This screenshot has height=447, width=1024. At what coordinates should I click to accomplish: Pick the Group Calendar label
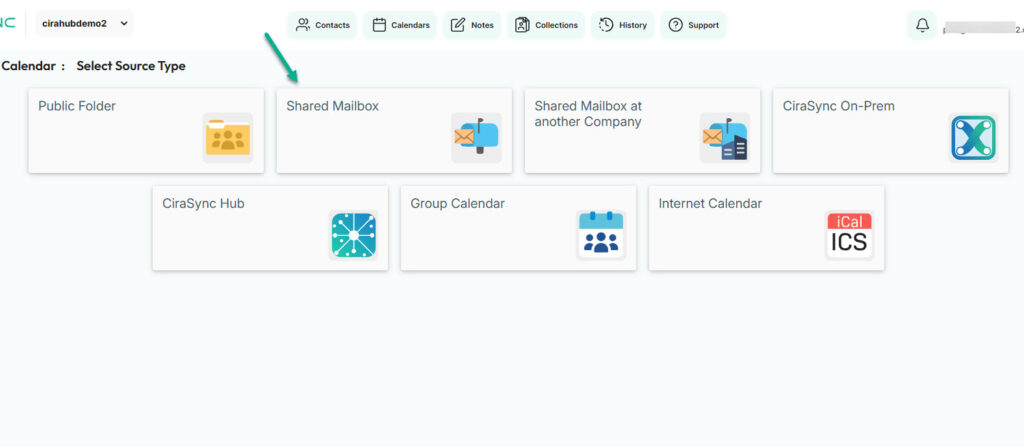(457, 203)
